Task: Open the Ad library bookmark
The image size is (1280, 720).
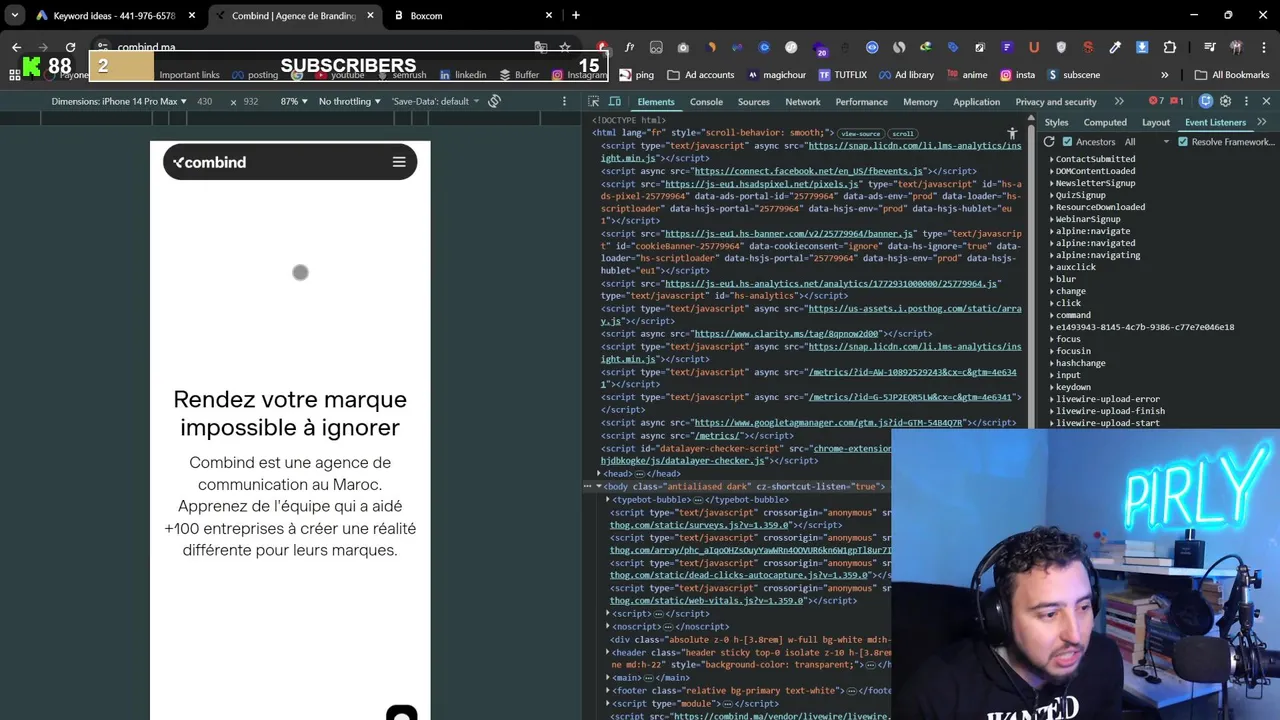Action: click(906, 75)
